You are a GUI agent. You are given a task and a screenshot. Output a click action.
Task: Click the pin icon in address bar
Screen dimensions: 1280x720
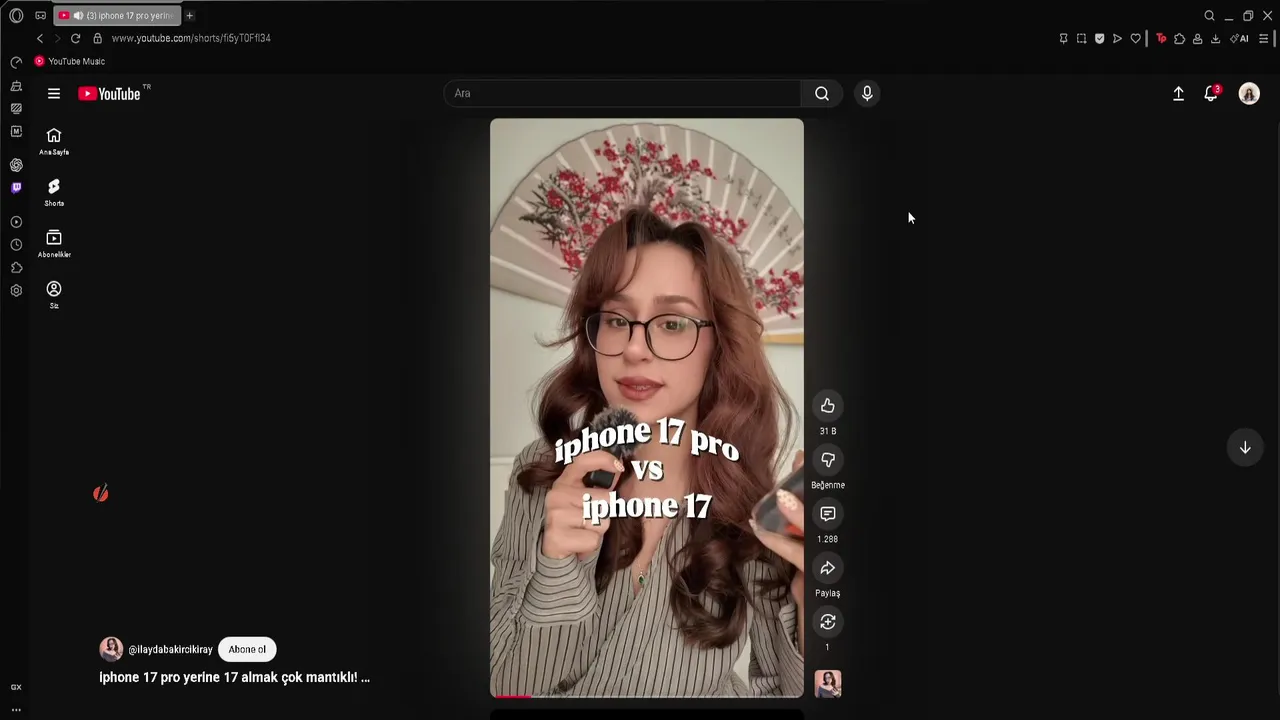pos(1063,38)
